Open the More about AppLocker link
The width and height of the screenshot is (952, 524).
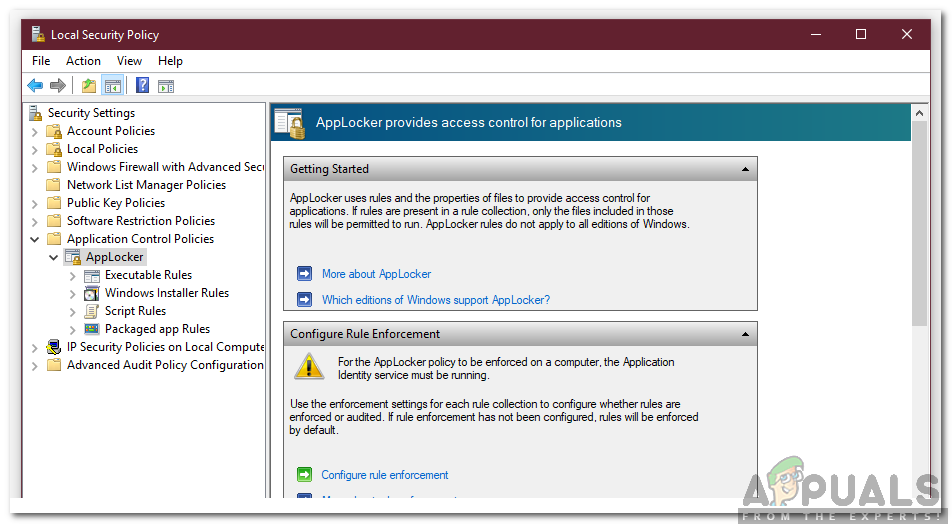[x=376, y=274]
